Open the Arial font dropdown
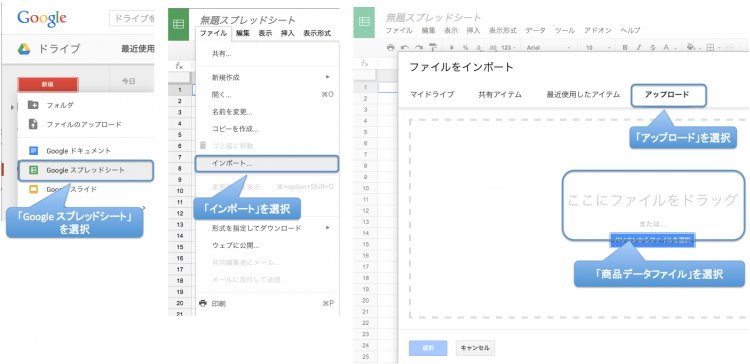This screenshot has width=750, height=364. [549, 48]
